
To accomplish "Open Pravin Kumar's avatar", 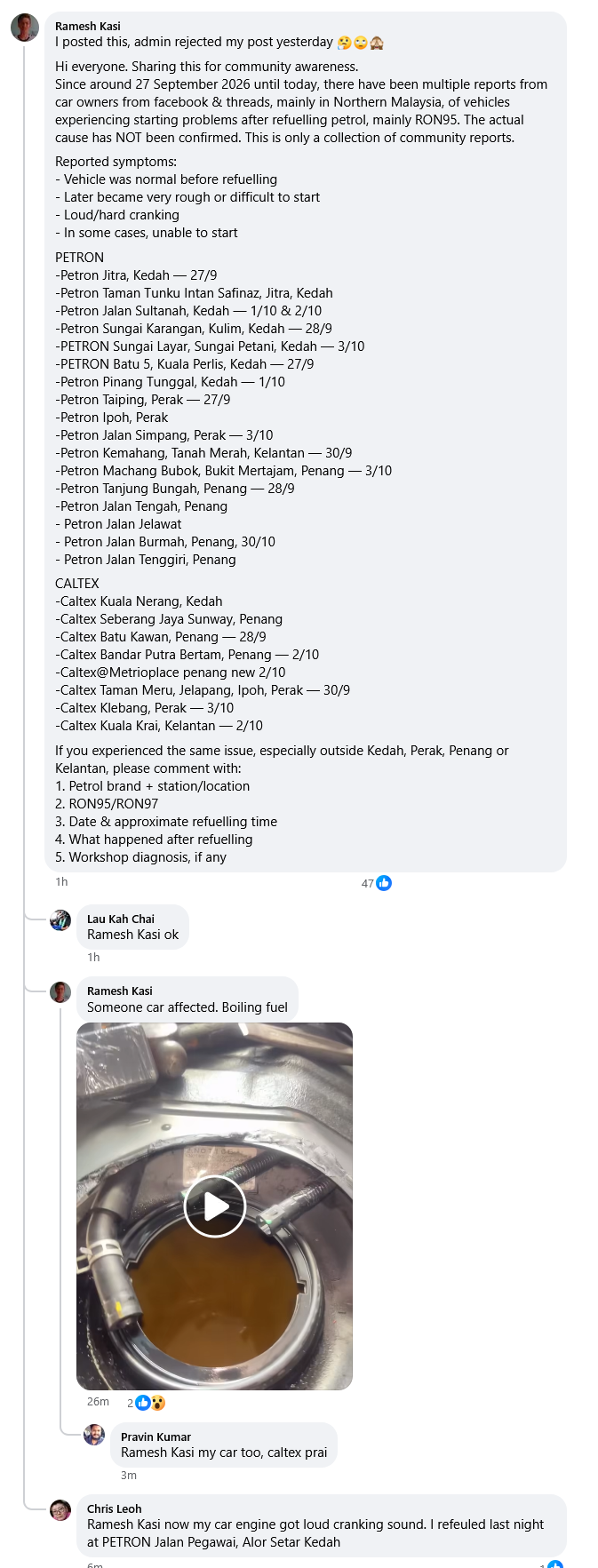I will (94, 1435).
